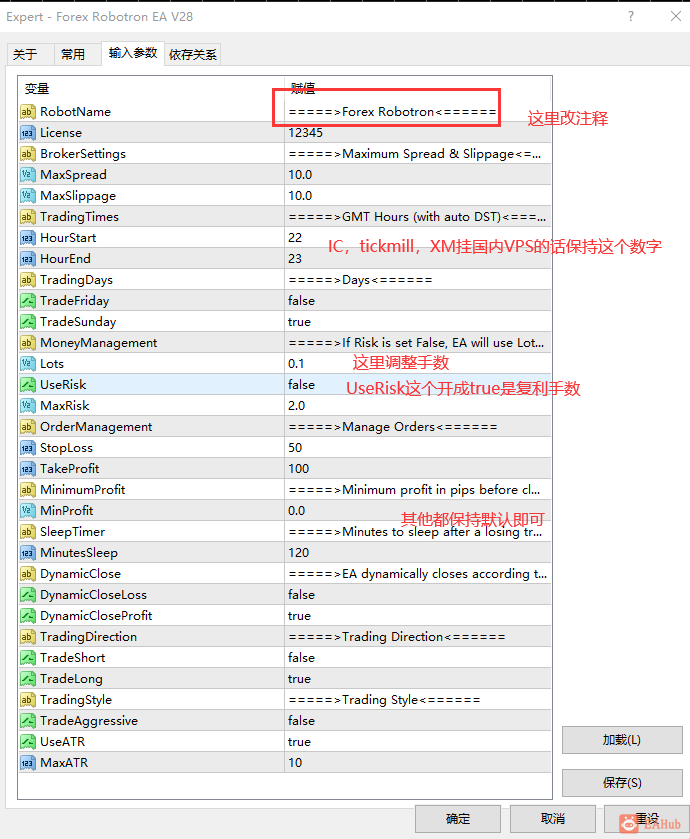Click the 保存(S) button

click(622, 783)
